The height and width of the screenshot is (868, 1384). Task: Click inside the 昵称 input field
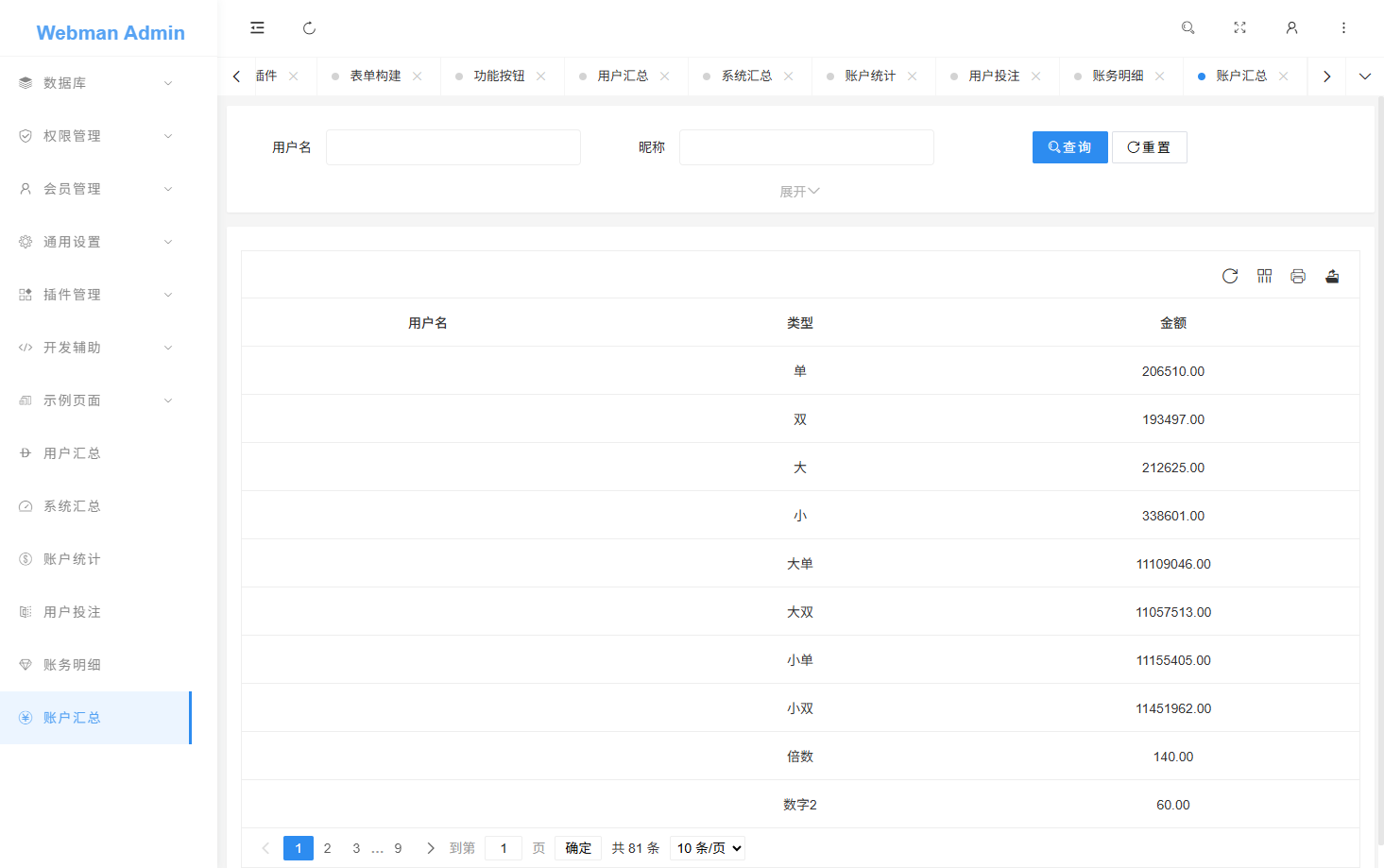tap(806, 146)
